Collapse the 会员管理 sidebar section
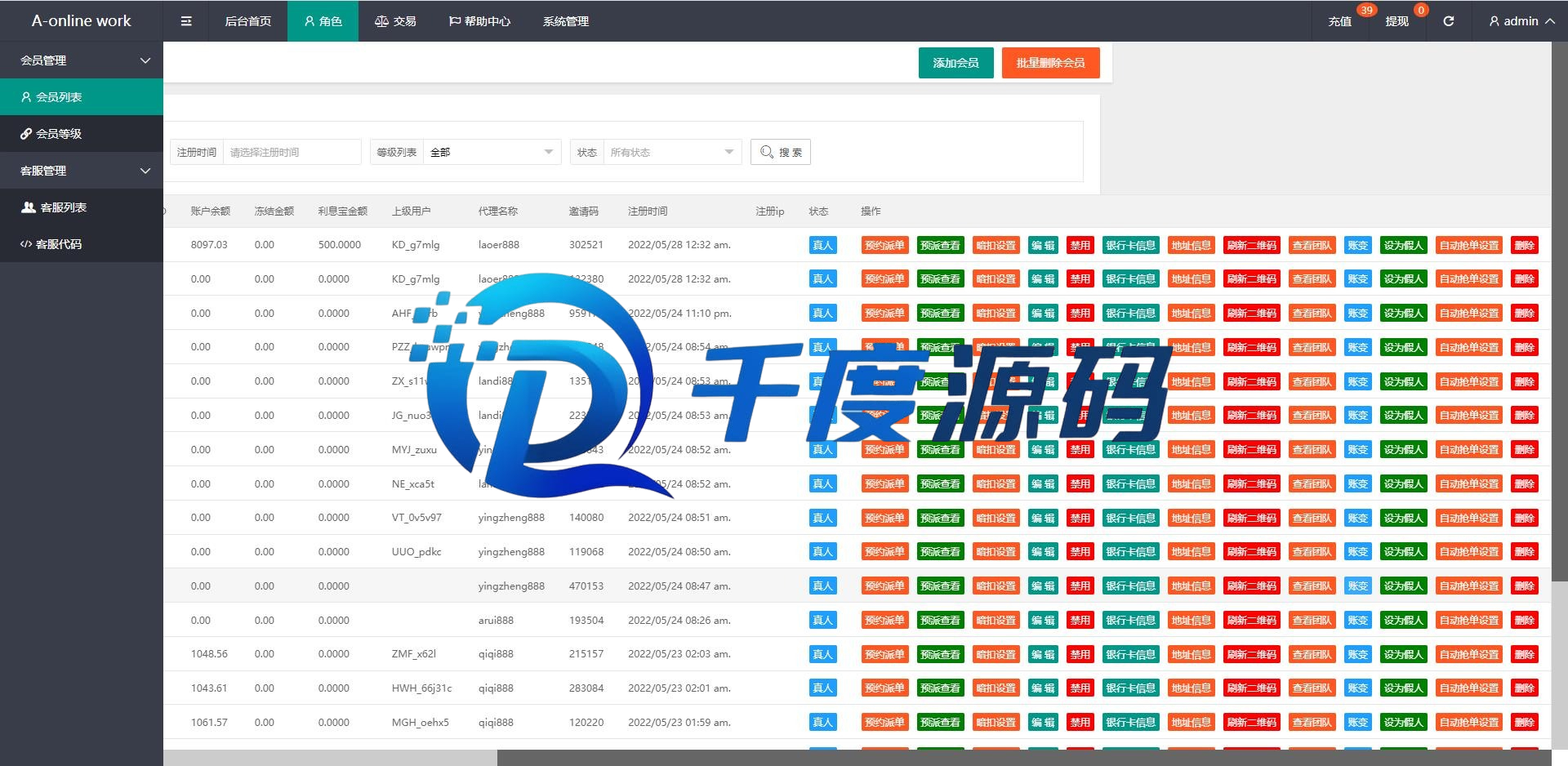1568x766 pixels. pos(82,60)
